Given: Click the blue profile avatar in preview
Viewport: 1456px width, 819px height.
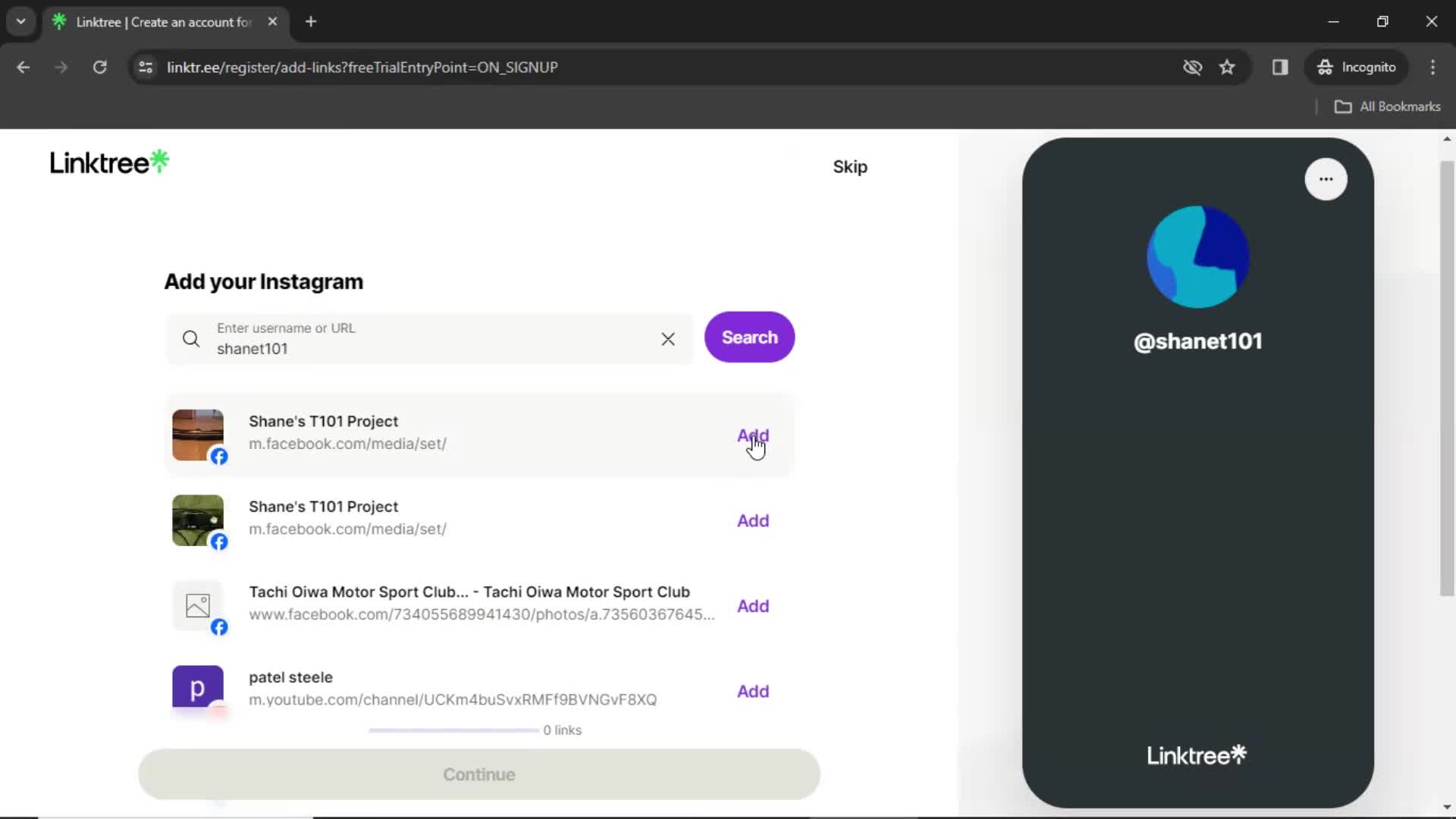Looking at the screenshot, I should (x=1197, y=256).
